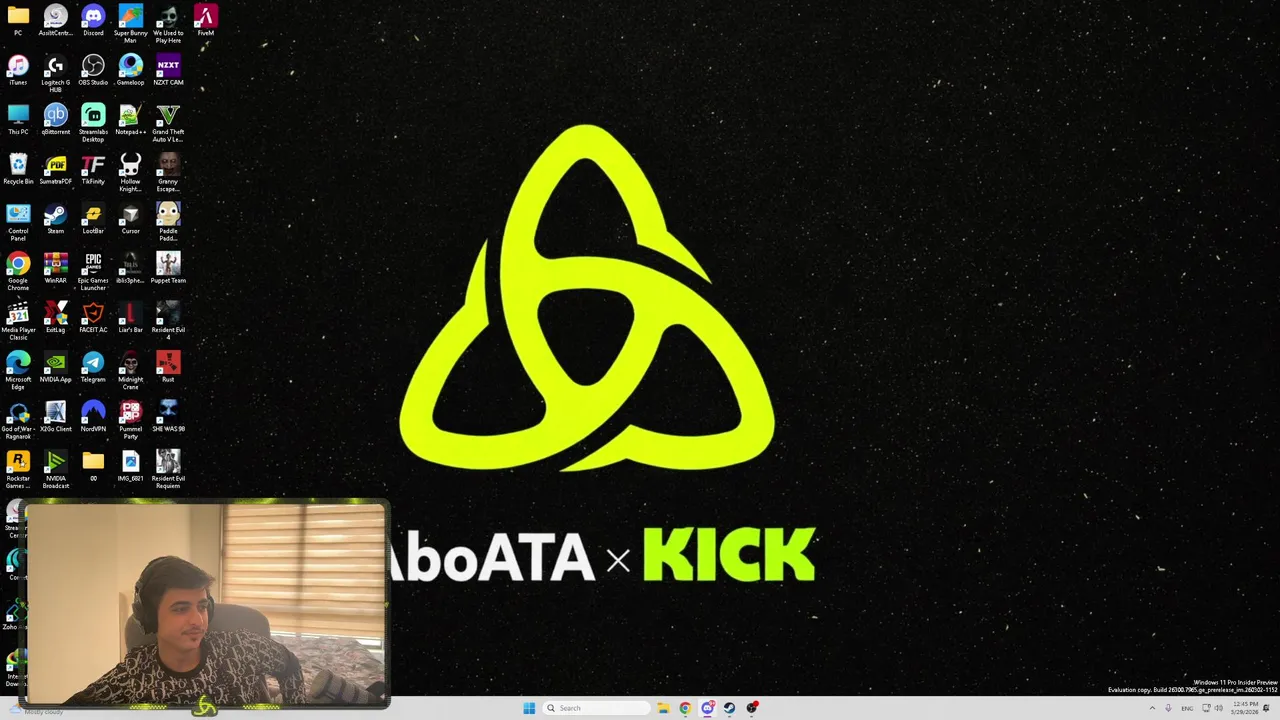Select This PC desktop icon

tap(18, 120)
